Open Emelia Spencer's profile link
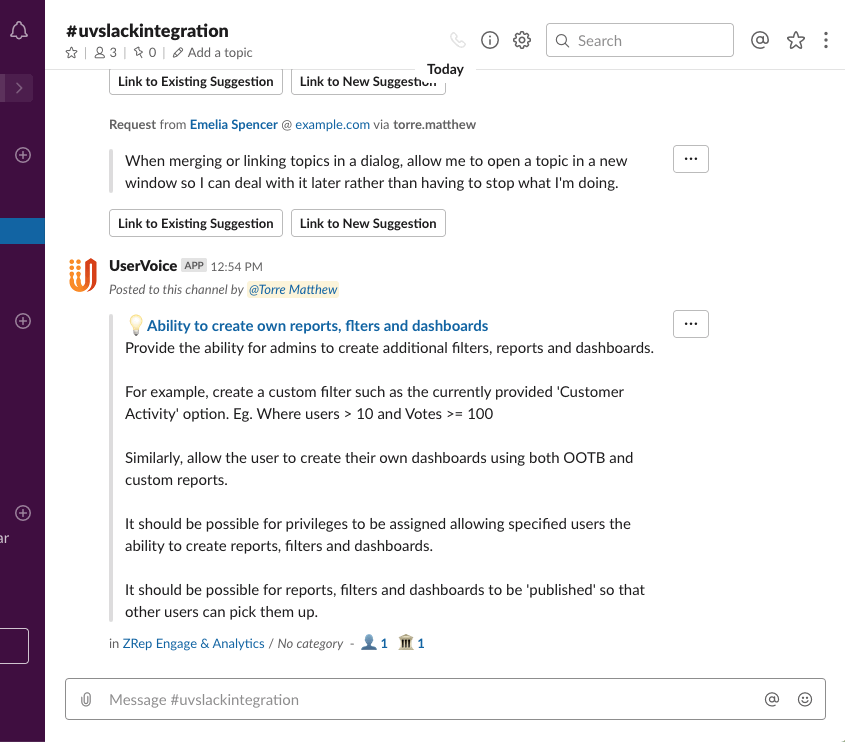 pos(234,124)
